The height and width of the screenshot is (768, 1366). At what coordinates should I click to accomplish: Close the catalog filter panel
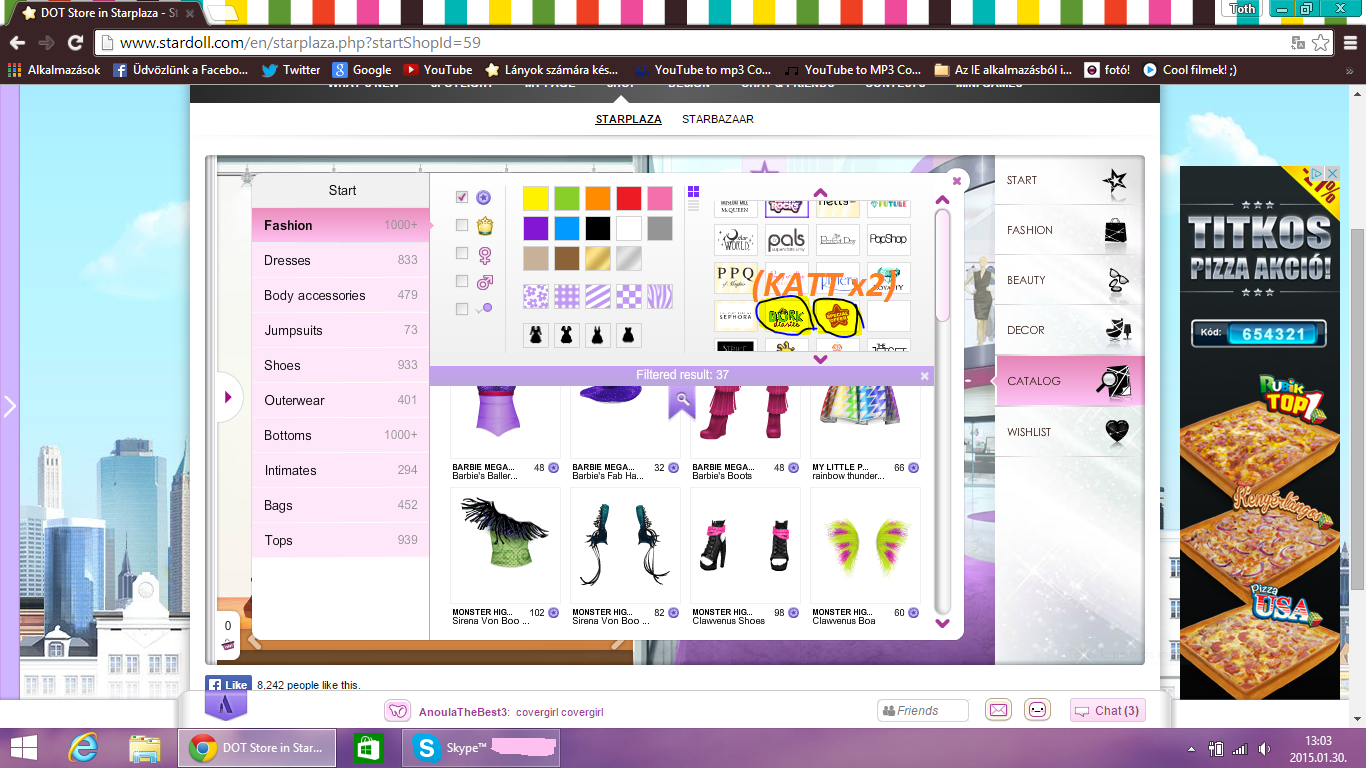coord(956,181)
